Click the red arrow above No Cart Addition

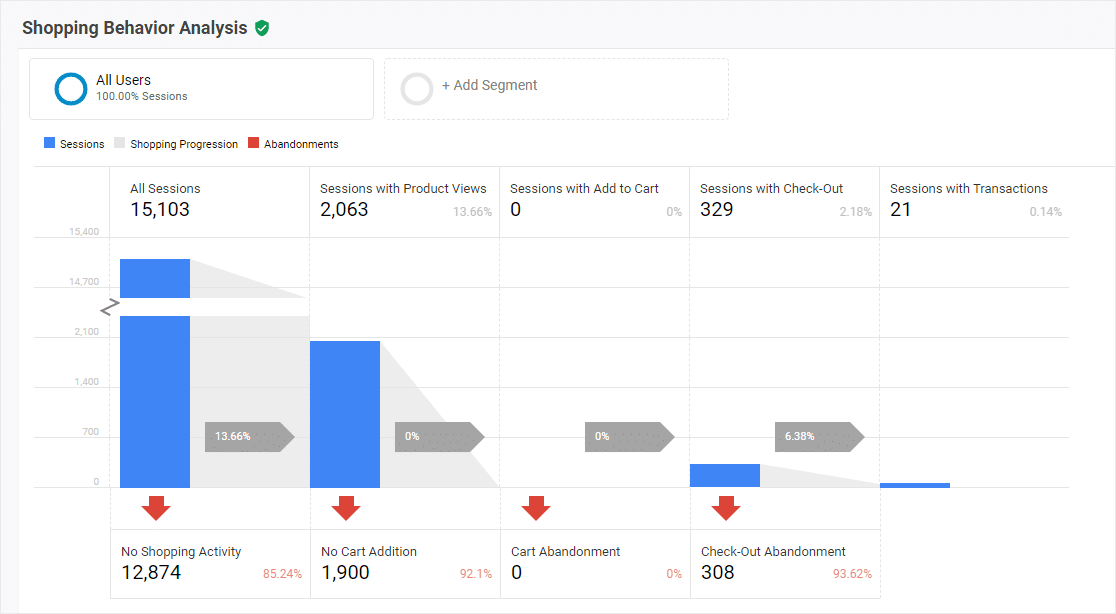click(346, 508)
